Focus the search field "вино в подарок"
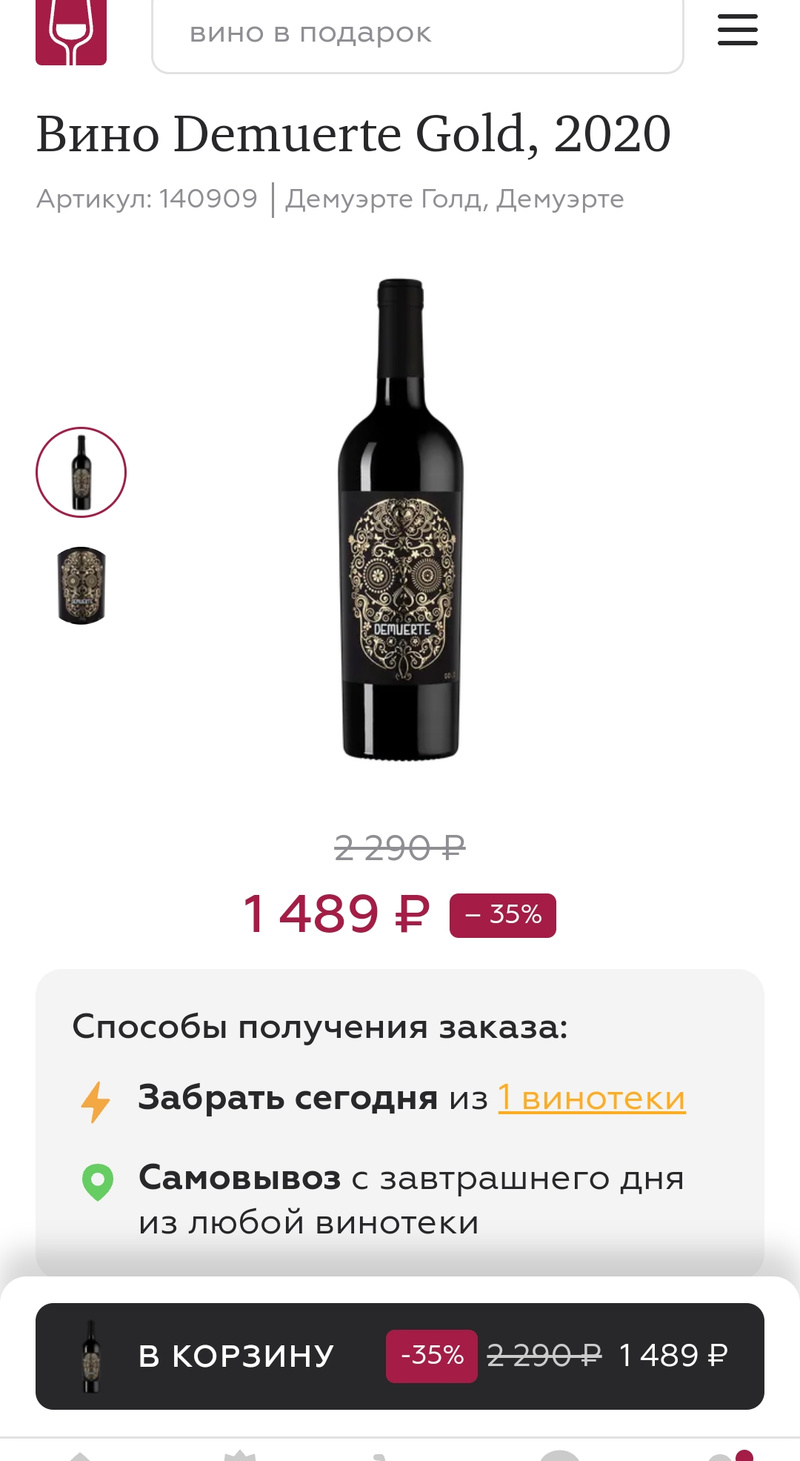This screenshot has width=800, height=1461. (417, 33)
